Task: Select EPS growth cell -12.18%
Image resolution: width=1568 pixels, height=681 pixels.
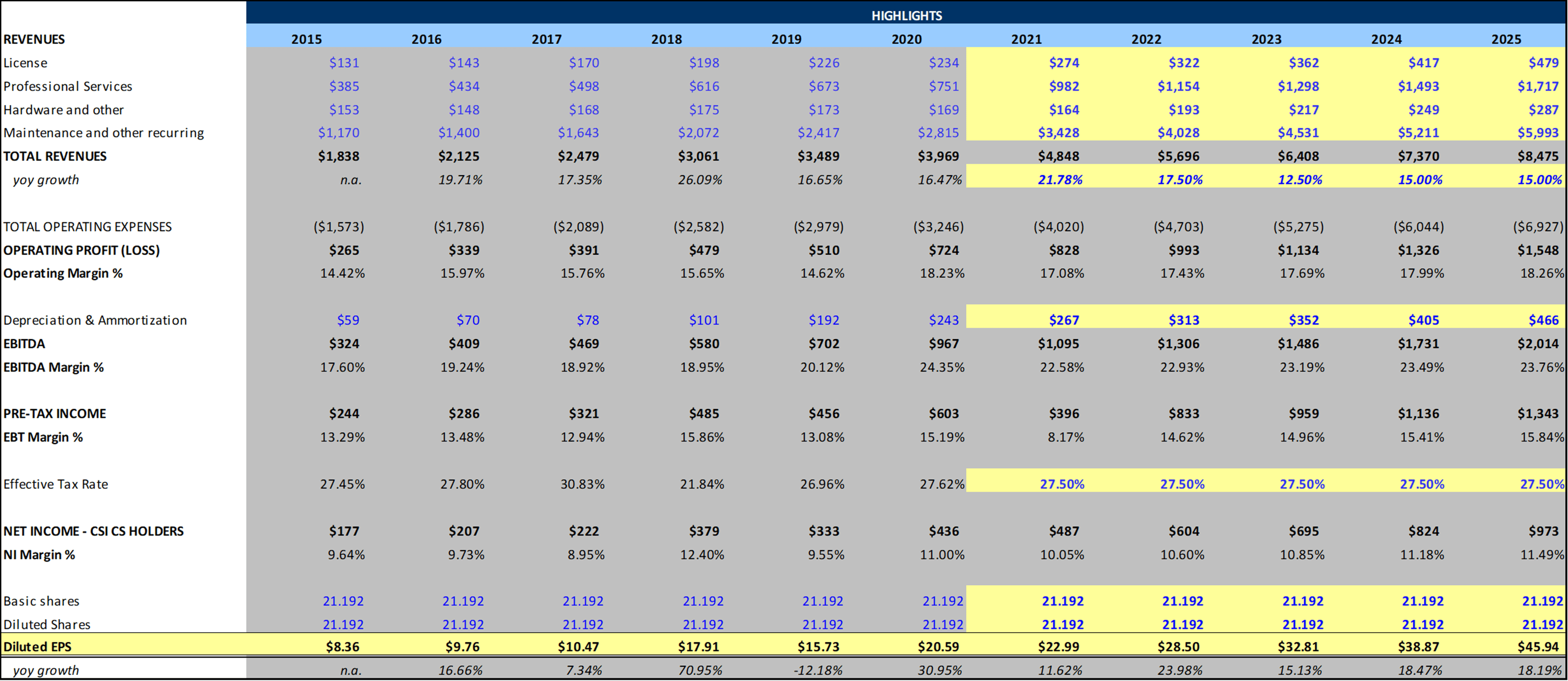Action: [x=818, y=671]
